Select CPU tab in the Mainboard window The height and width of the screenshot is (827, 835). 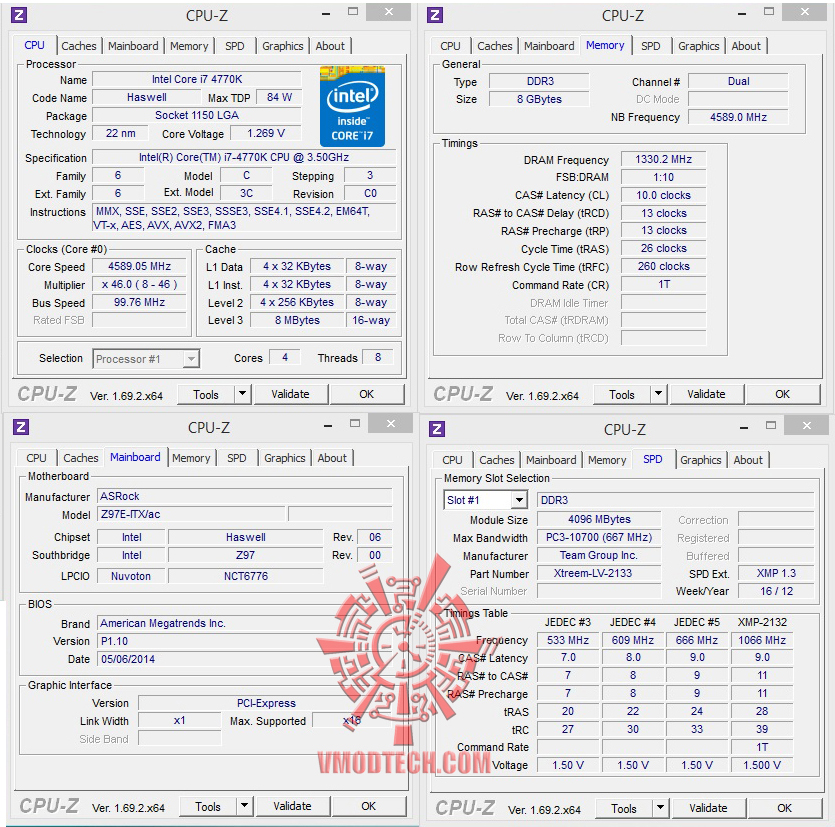(x=36, y=458)
